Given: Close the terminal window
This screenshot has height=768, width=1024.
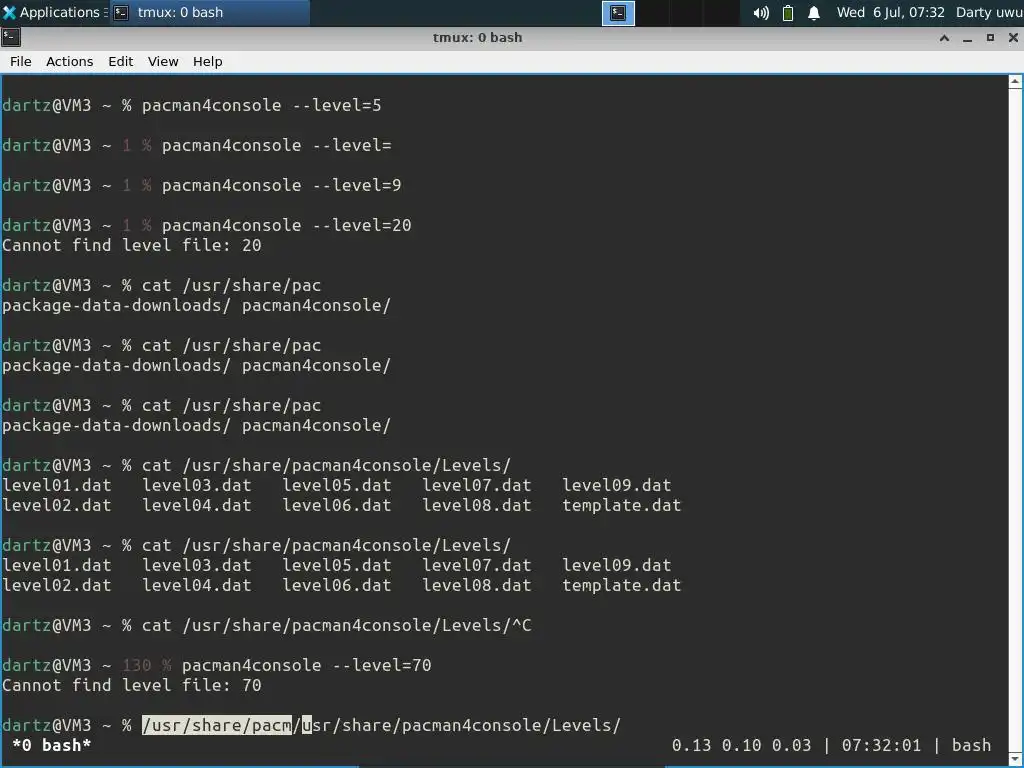Looking at the screenshot, I should 1013,38.
